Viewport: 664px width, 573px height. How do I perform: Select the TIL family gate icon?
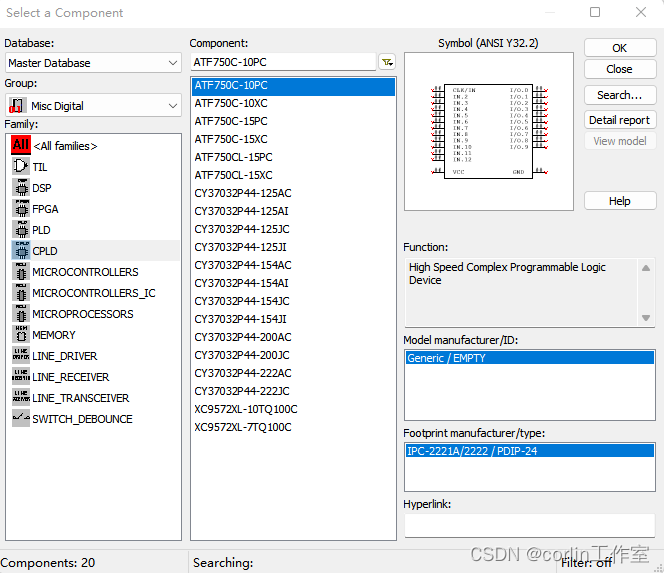21,166
